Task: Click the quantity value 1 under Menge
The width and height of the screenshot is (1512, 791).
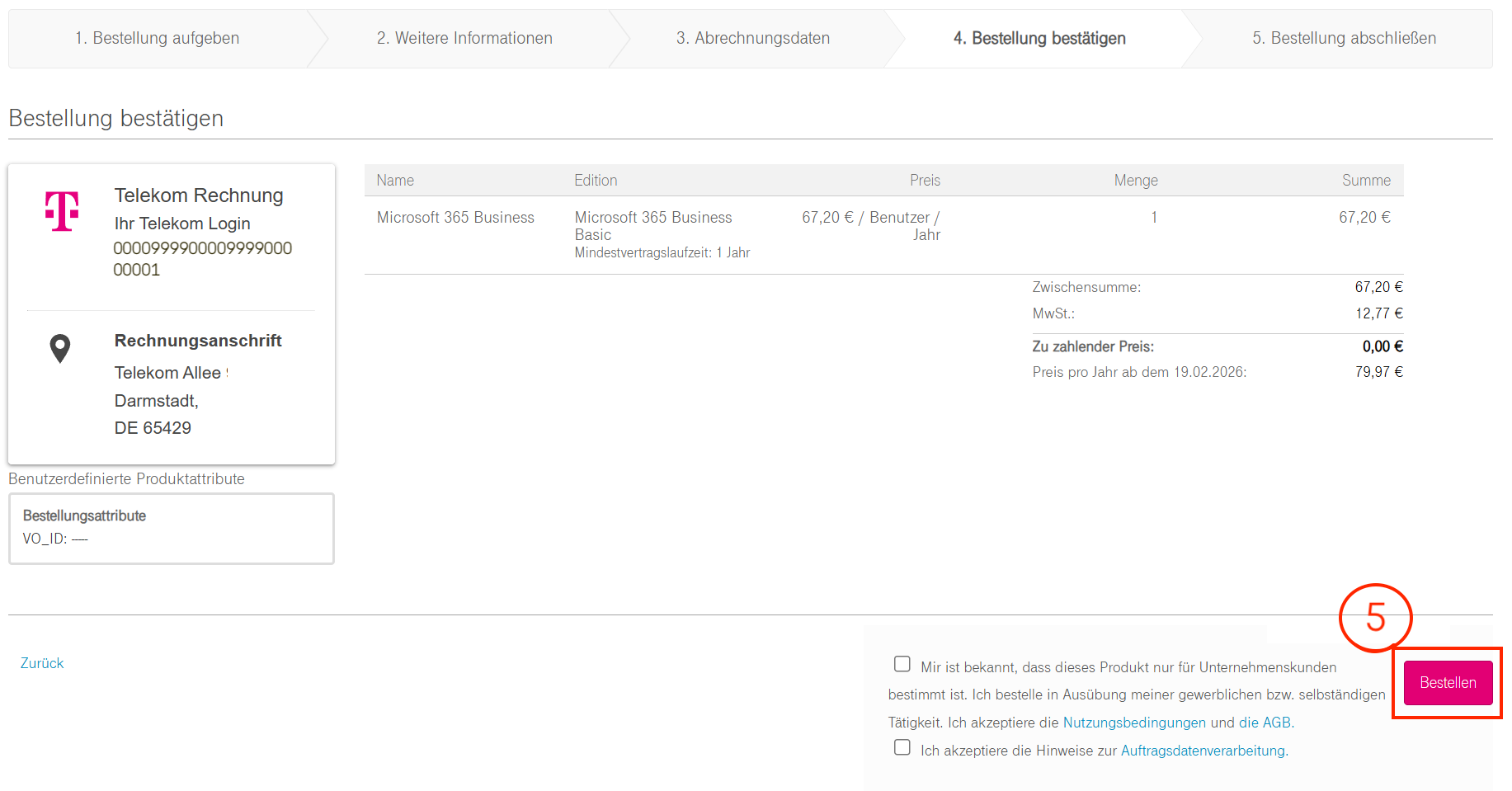Action: pyautogui.click(x=1154, y=218)
